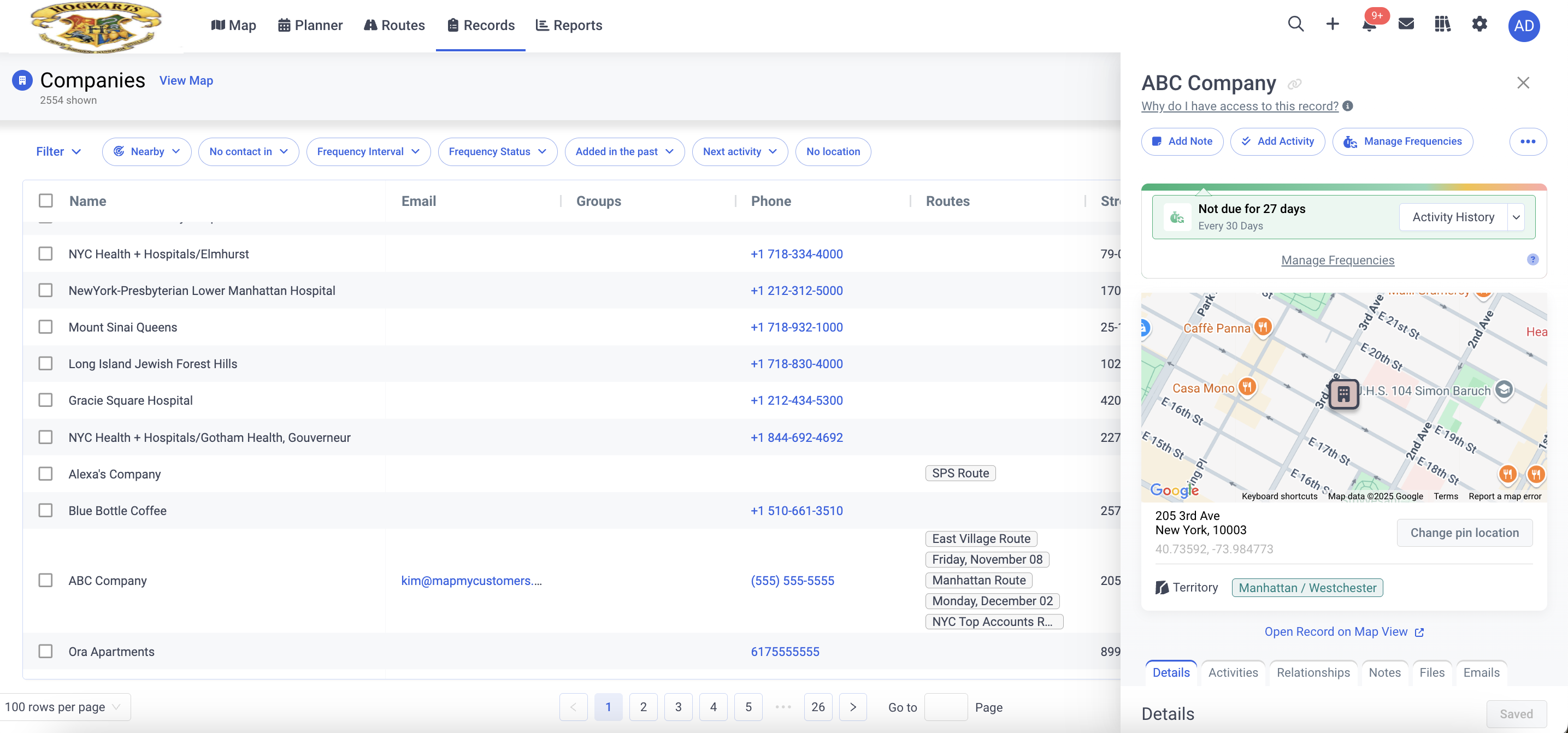Viewport: 1568px width, 733px height.
Task: Check the NYC Health + Hospitals/Elmhurst row
Action: tap(46, 253)
